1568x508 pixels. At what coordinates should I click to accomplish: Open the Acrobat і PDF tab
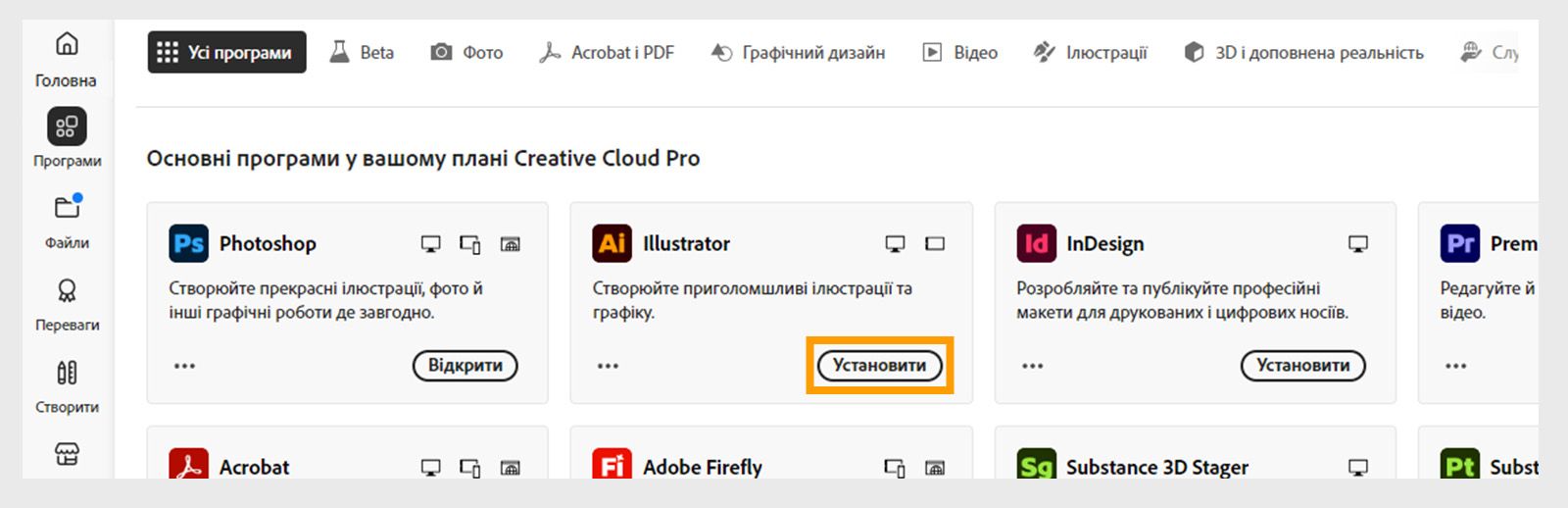[x=607, y=52]
